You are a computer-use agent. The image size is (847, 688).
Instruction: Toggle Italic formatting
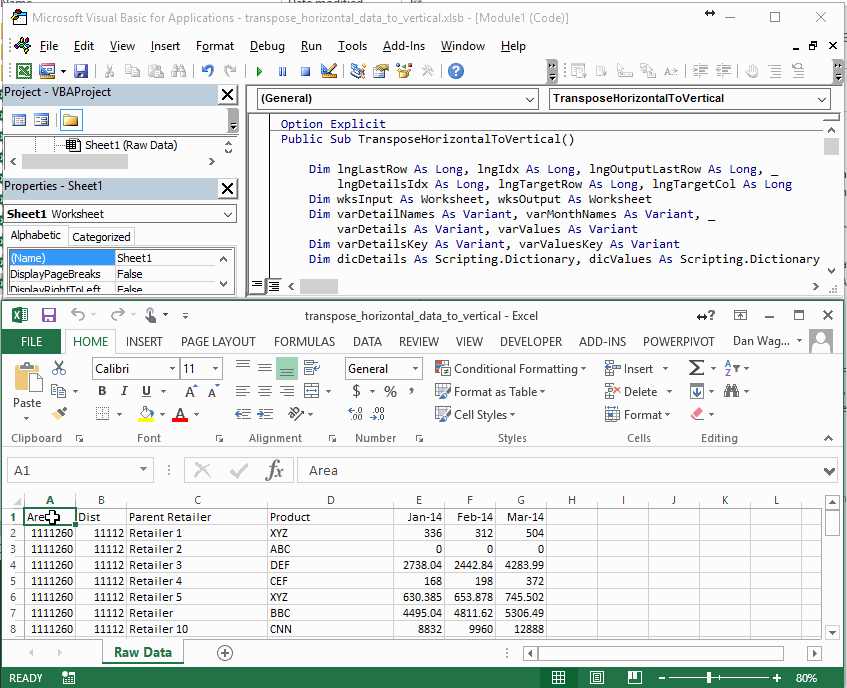124,390
